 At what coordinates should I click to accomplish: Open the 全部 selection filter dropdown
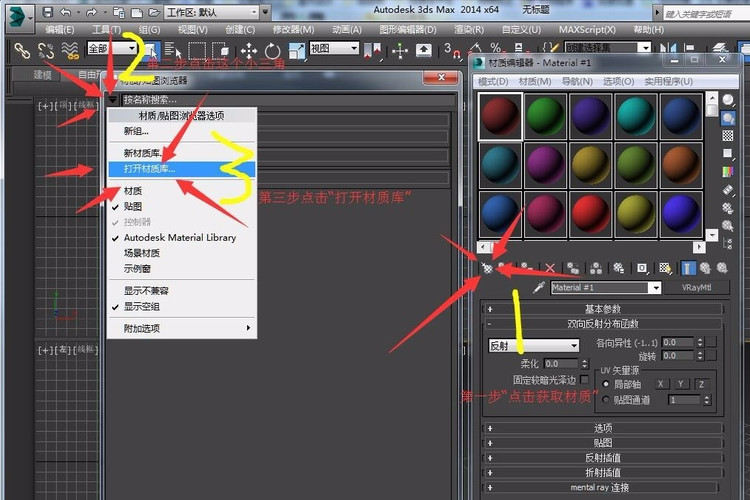[x=112, y=48]
